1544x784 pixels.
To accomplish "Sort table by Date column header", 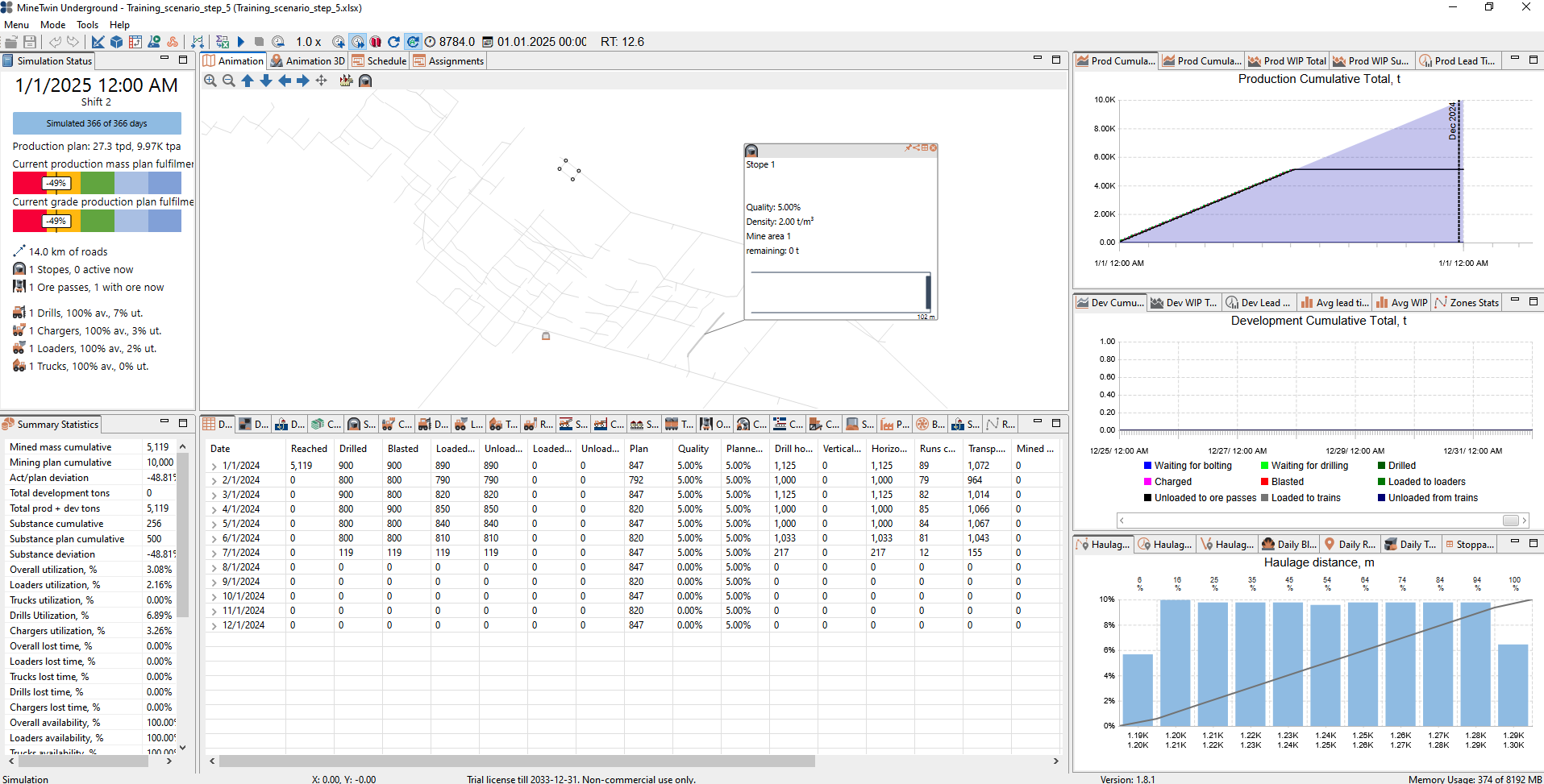I will 220,449.
